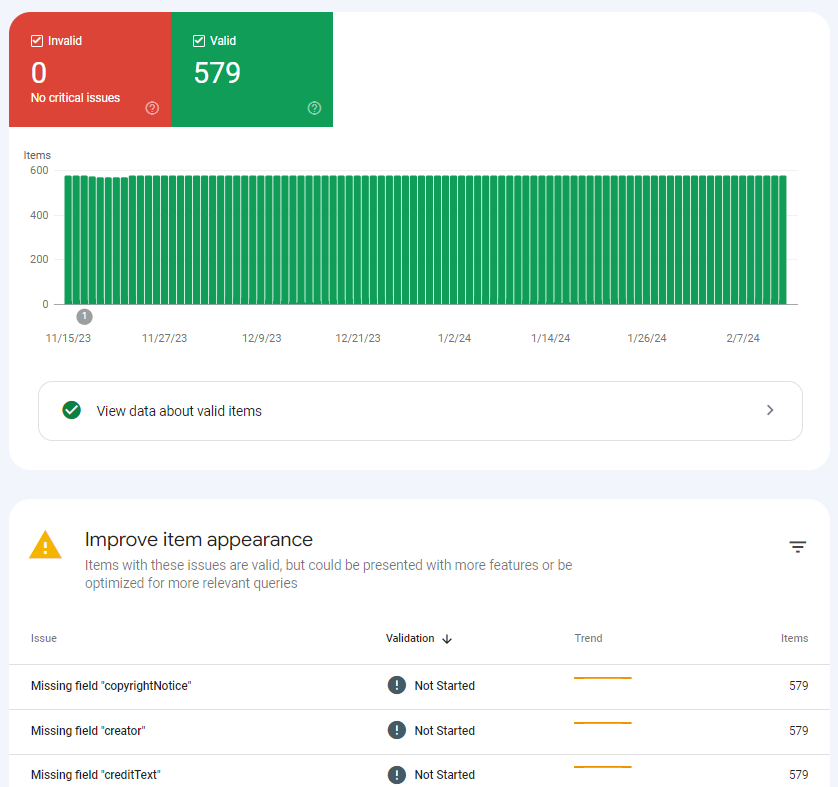Open the filter icon above the issues table
The image size is (838, 787).
coord(797,547)
